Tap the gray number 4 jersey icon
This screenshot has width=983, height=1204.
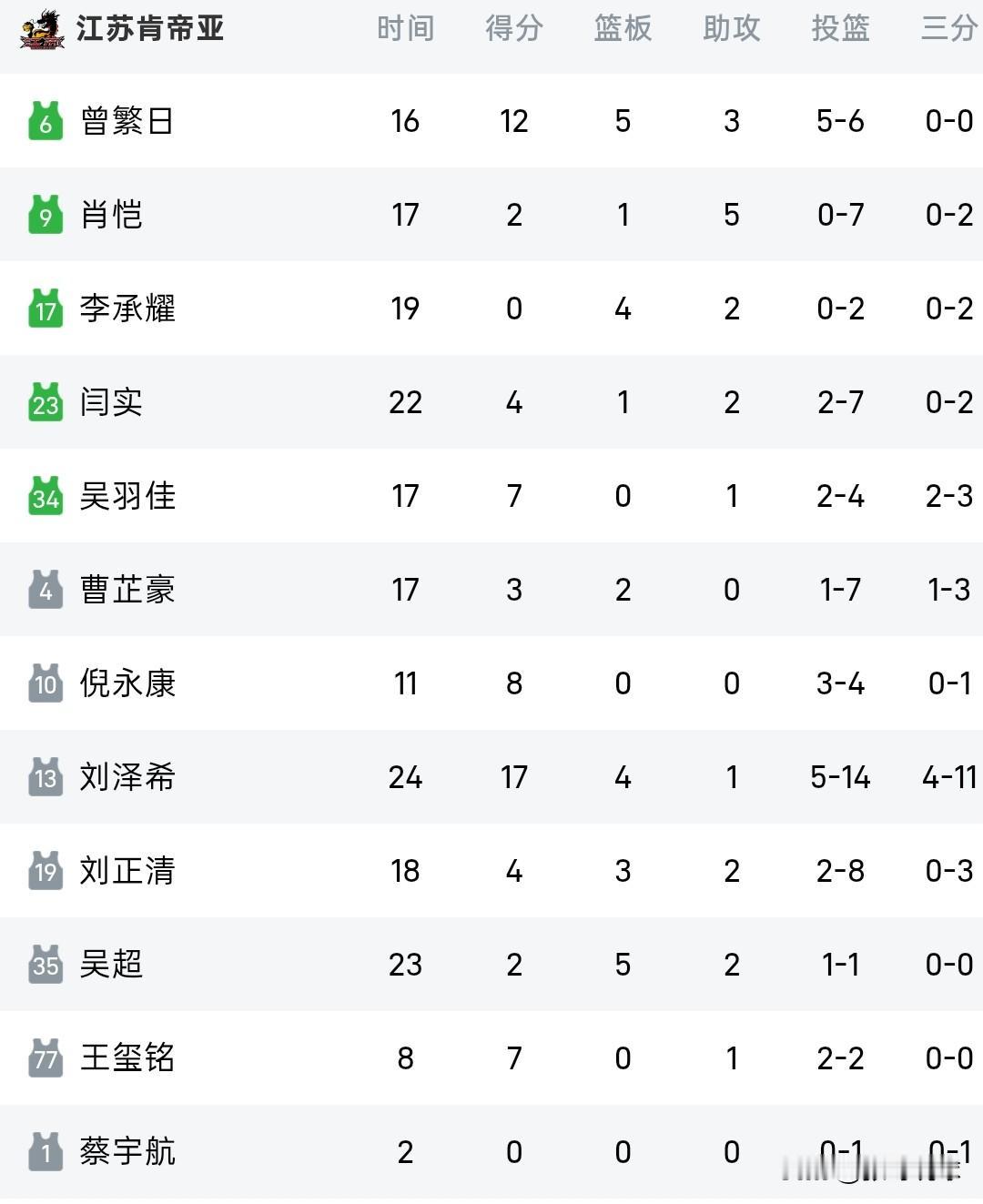[x=46, y=590]
